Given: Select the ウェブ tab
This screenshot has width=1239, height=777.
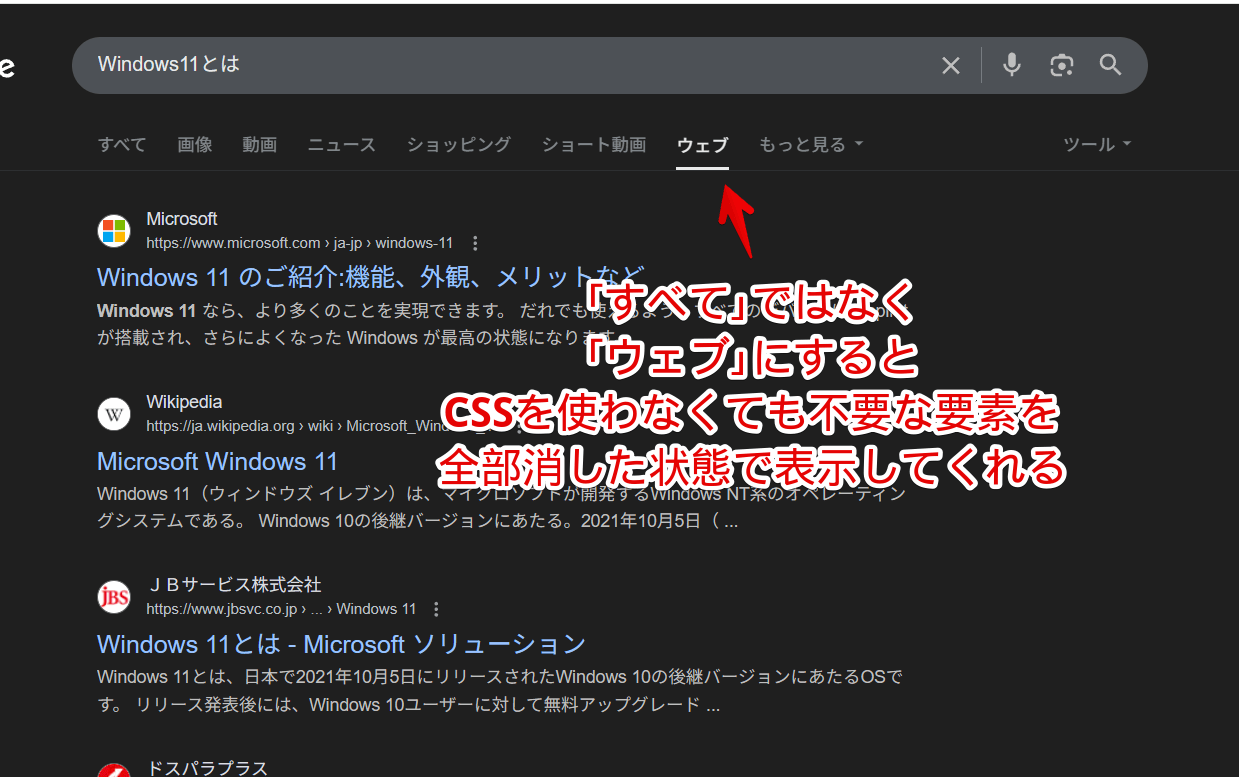Looking at the screenshot, I should (x=702, y=144).
